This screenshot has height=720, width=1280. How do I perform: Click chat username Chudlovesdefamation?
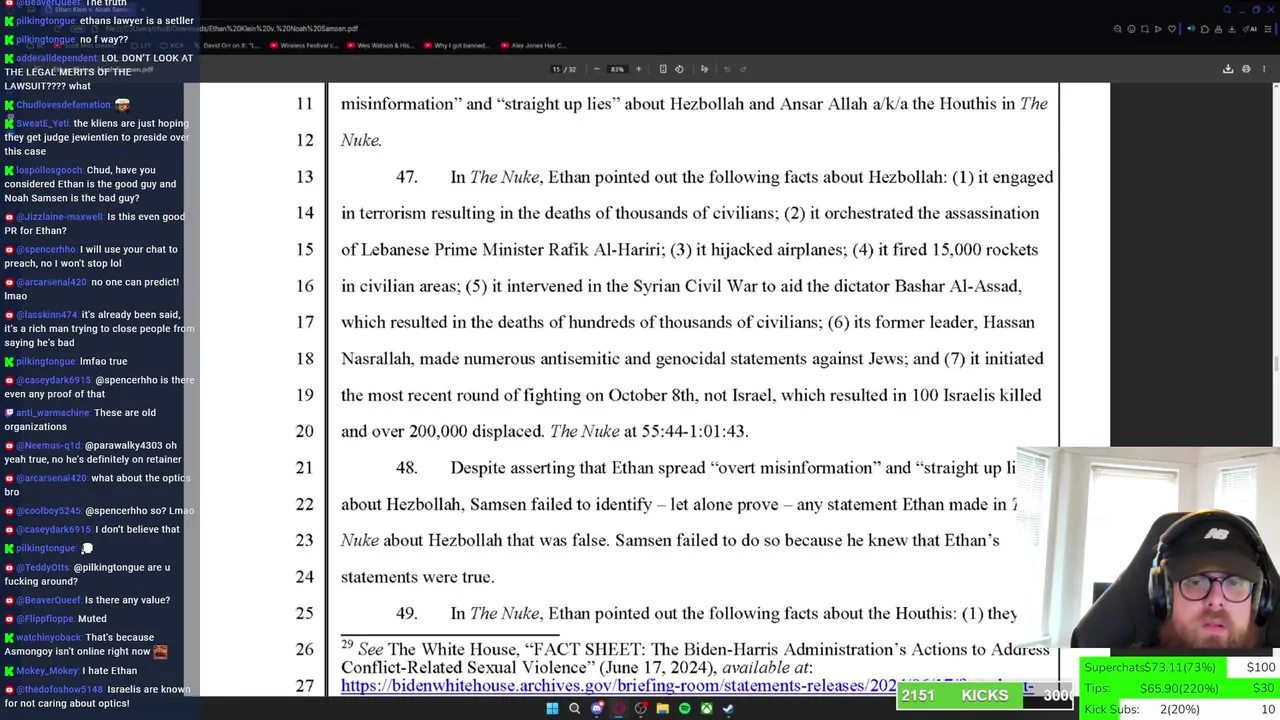63,104
